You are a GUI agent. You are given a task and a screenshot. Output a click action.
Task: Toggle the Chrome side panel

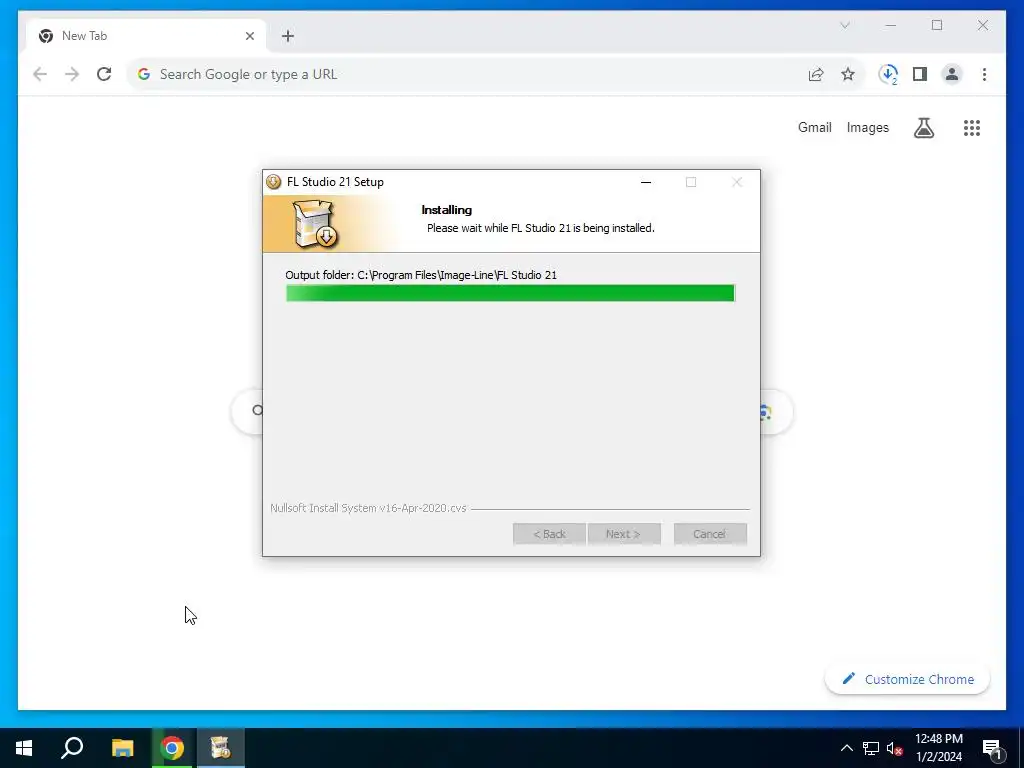pos(920,74)
